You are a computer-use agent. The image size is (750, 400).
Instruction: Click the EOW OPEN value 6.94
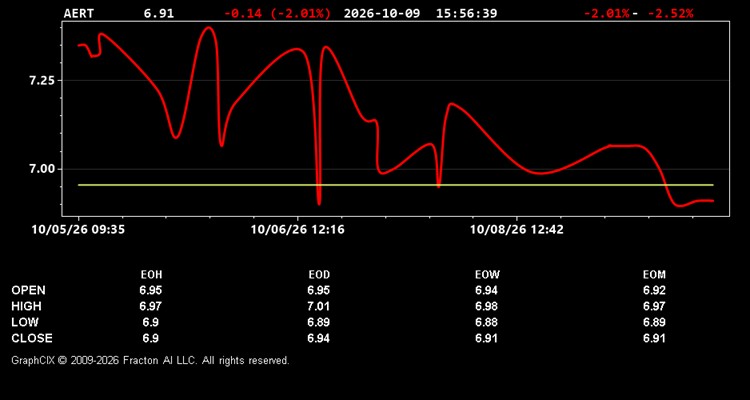pyautogui.click(x=486, y=290)
